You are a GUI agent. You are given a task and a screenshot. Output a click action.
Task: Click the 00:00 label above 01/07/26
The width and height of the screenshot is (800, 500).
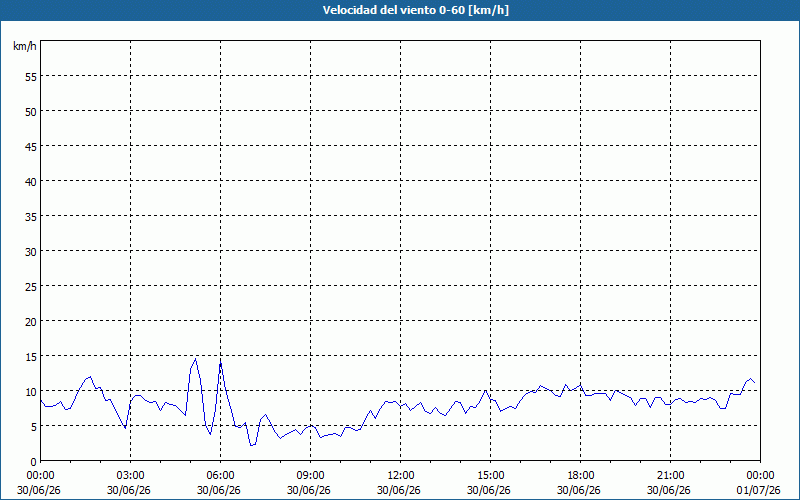click(x=759, y=476)
